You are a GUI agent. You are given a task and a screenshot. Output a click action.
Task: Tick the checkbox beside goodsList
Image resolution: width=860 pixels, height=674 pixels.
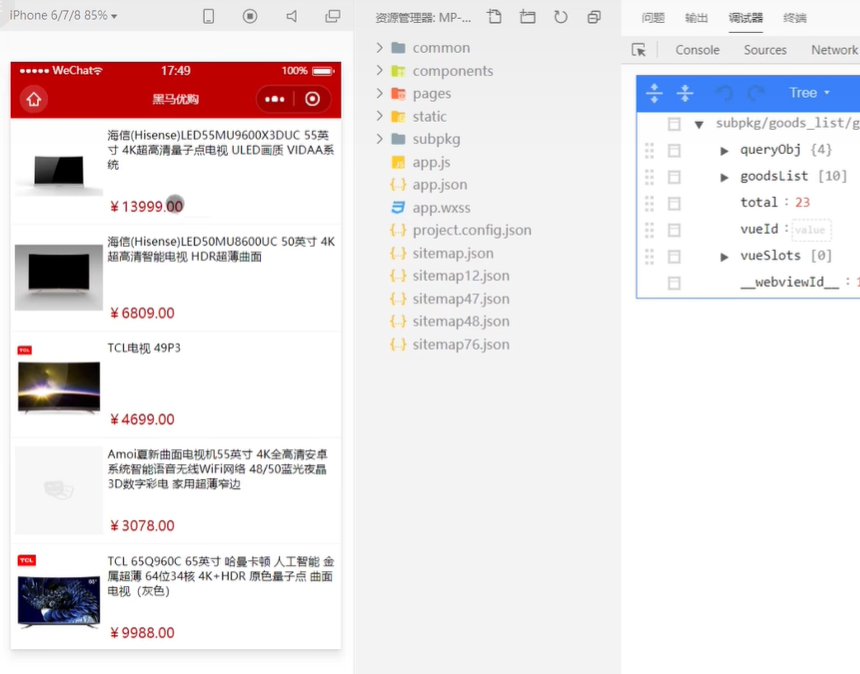click(674, 177)
